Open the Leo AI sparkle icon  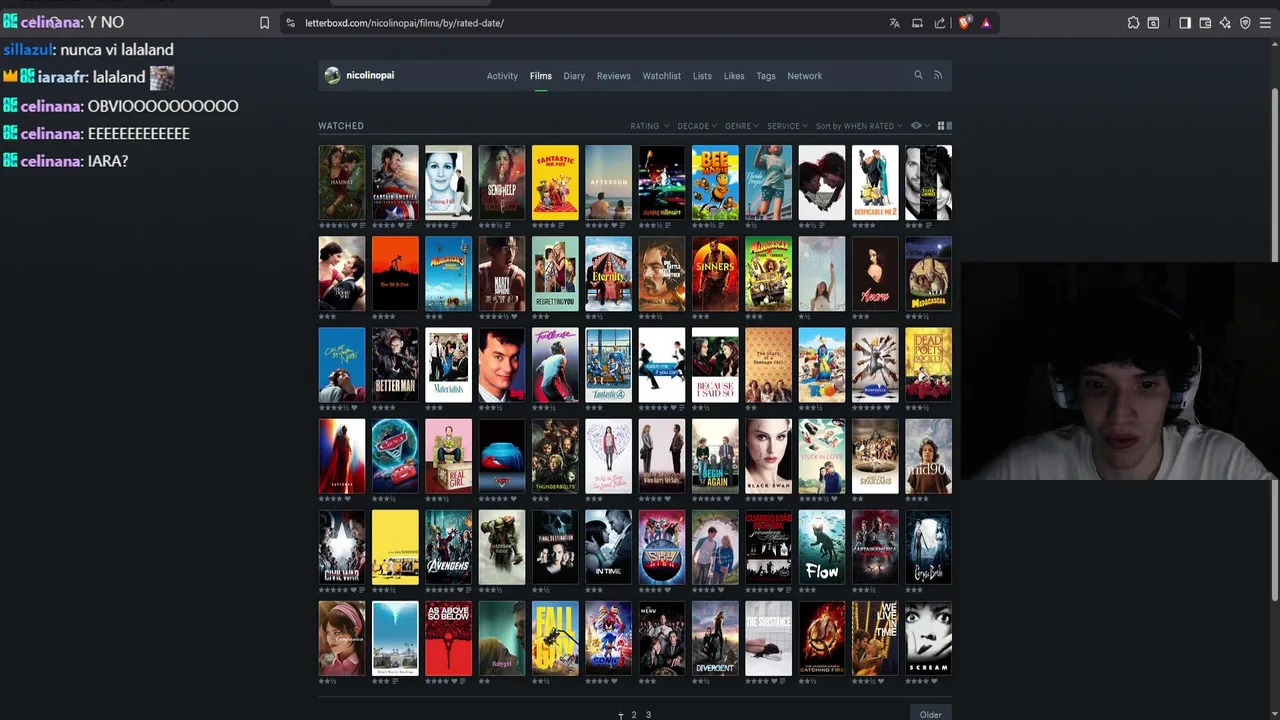(1225, 23)
